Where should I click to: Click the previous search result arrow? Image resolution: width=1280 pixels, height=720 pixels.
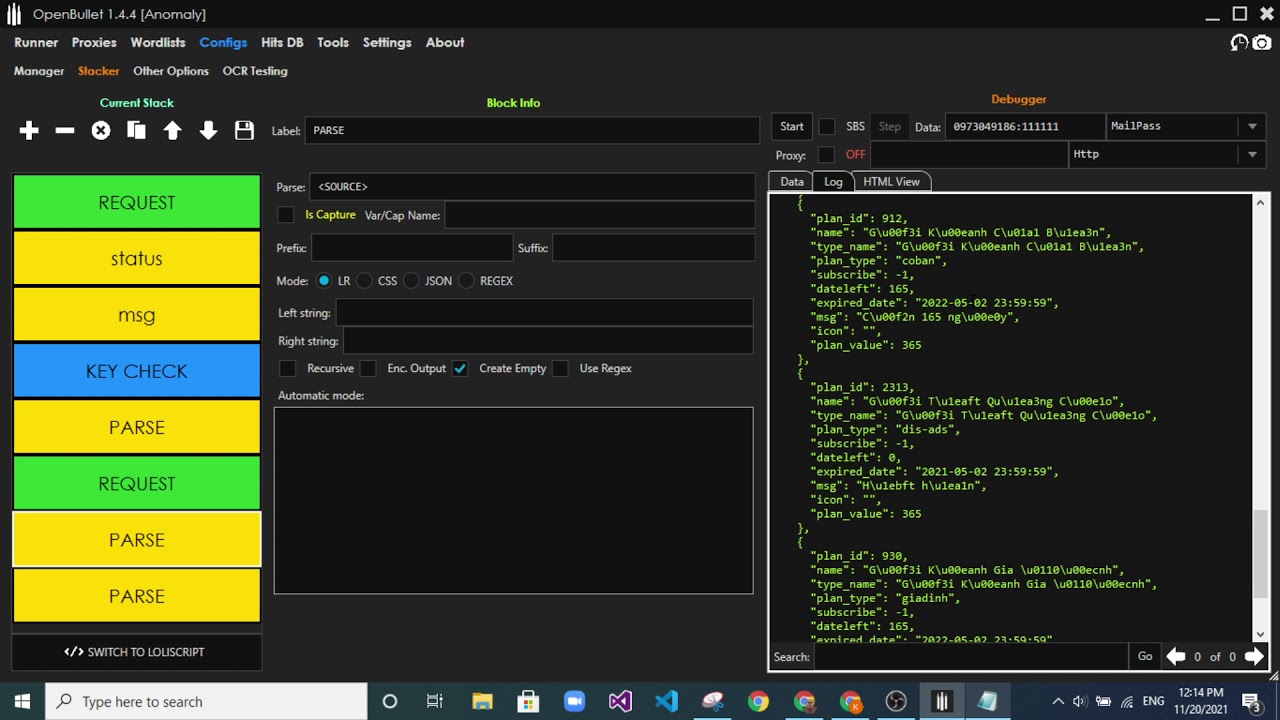(x=1176, y=657)
